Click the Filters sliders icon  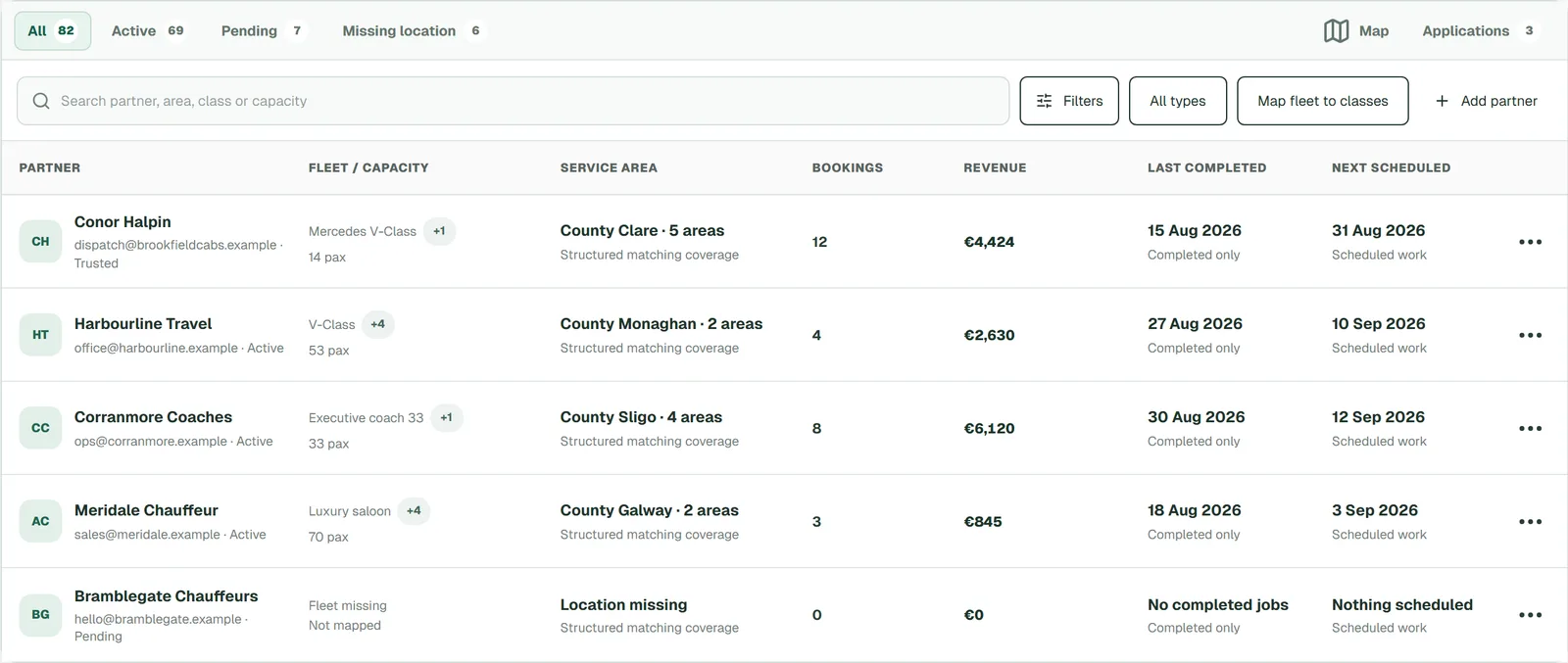tap(1045, 101)
